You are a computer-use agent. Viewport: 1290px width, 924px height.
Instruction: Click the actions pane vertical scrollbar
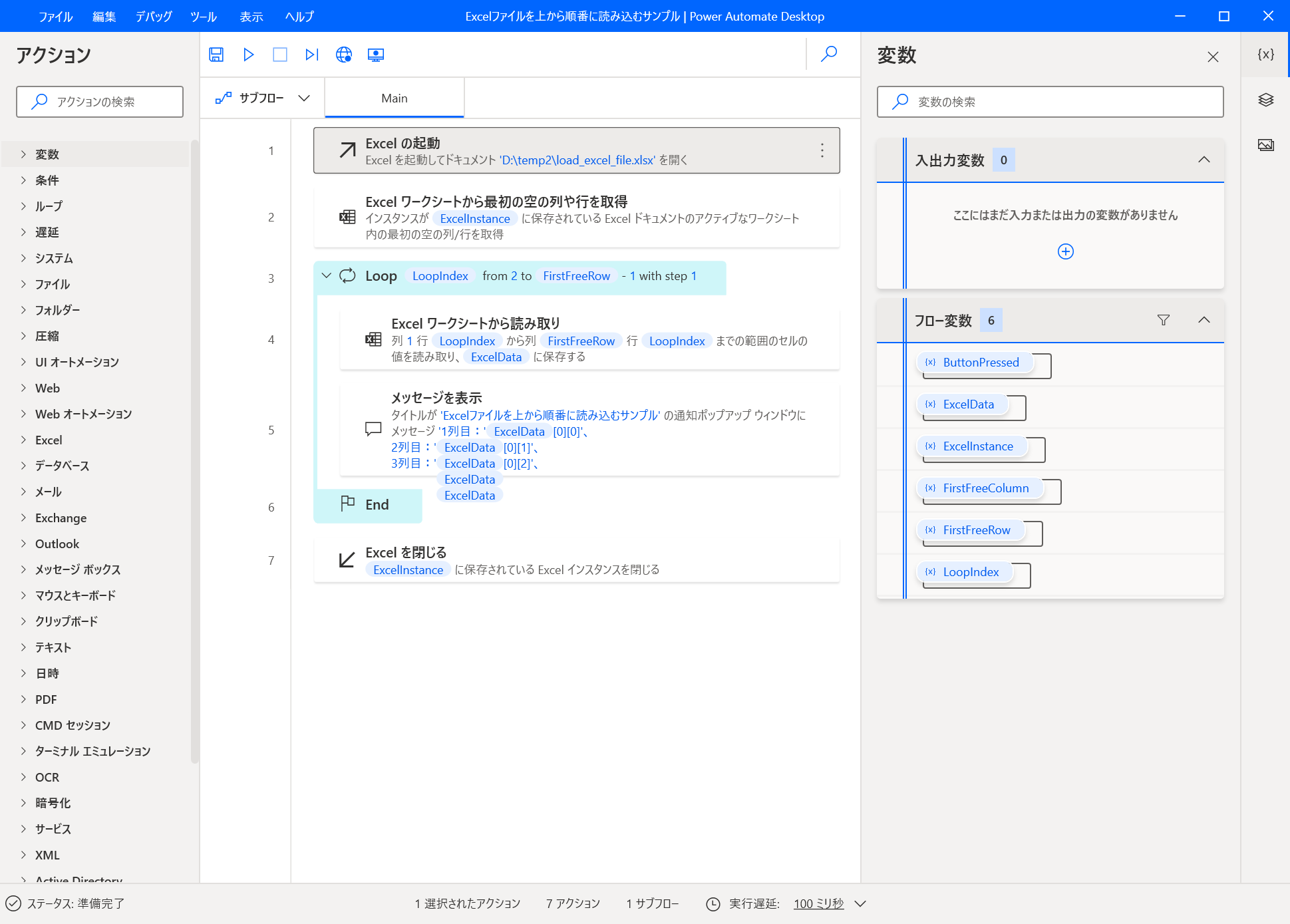[194, 452]
